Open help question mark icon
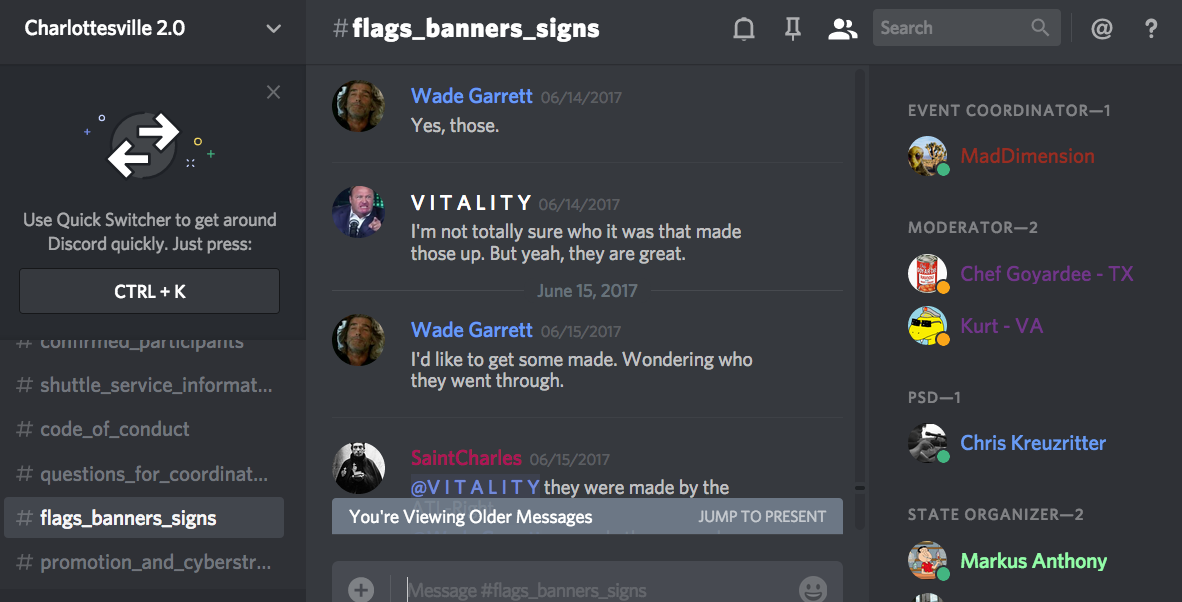1182x602 pixels. point(1151,29)
